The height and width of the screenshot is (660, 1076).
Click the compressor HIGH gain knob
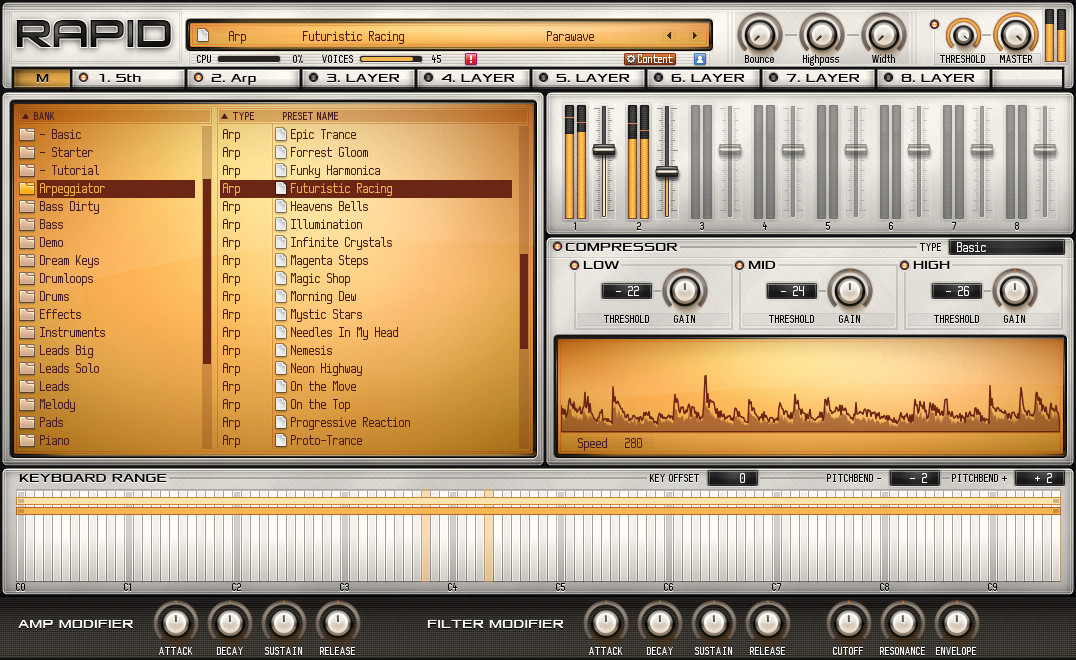(x=1014, y=291)
